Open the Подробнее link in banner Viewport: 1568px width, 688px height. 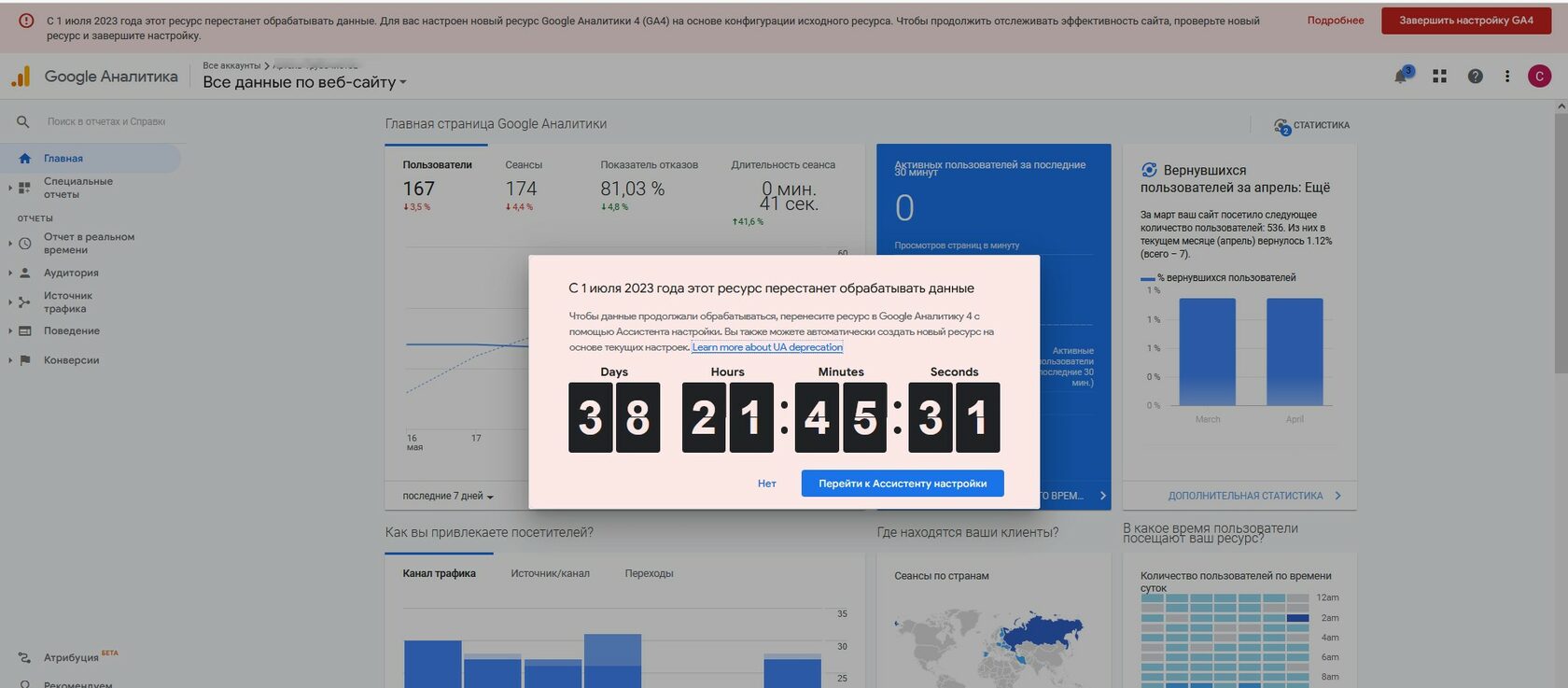[x=1336, y=21]
